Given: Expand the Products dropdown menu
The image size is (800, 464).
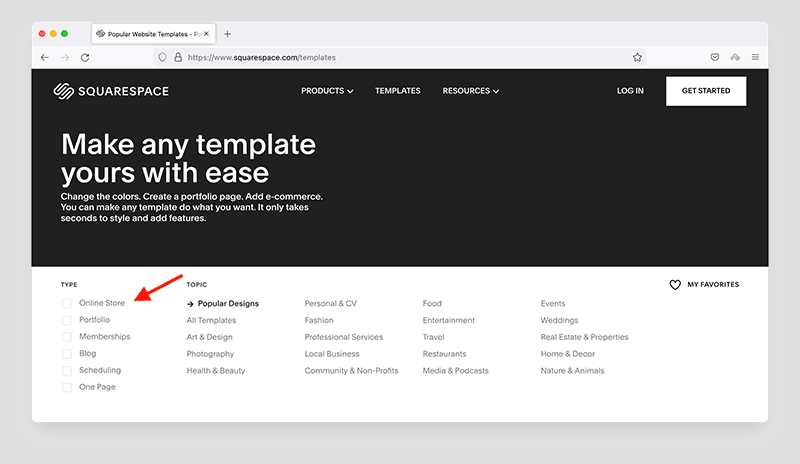Looking at the screenshot, I should click(x=327, y=91).
